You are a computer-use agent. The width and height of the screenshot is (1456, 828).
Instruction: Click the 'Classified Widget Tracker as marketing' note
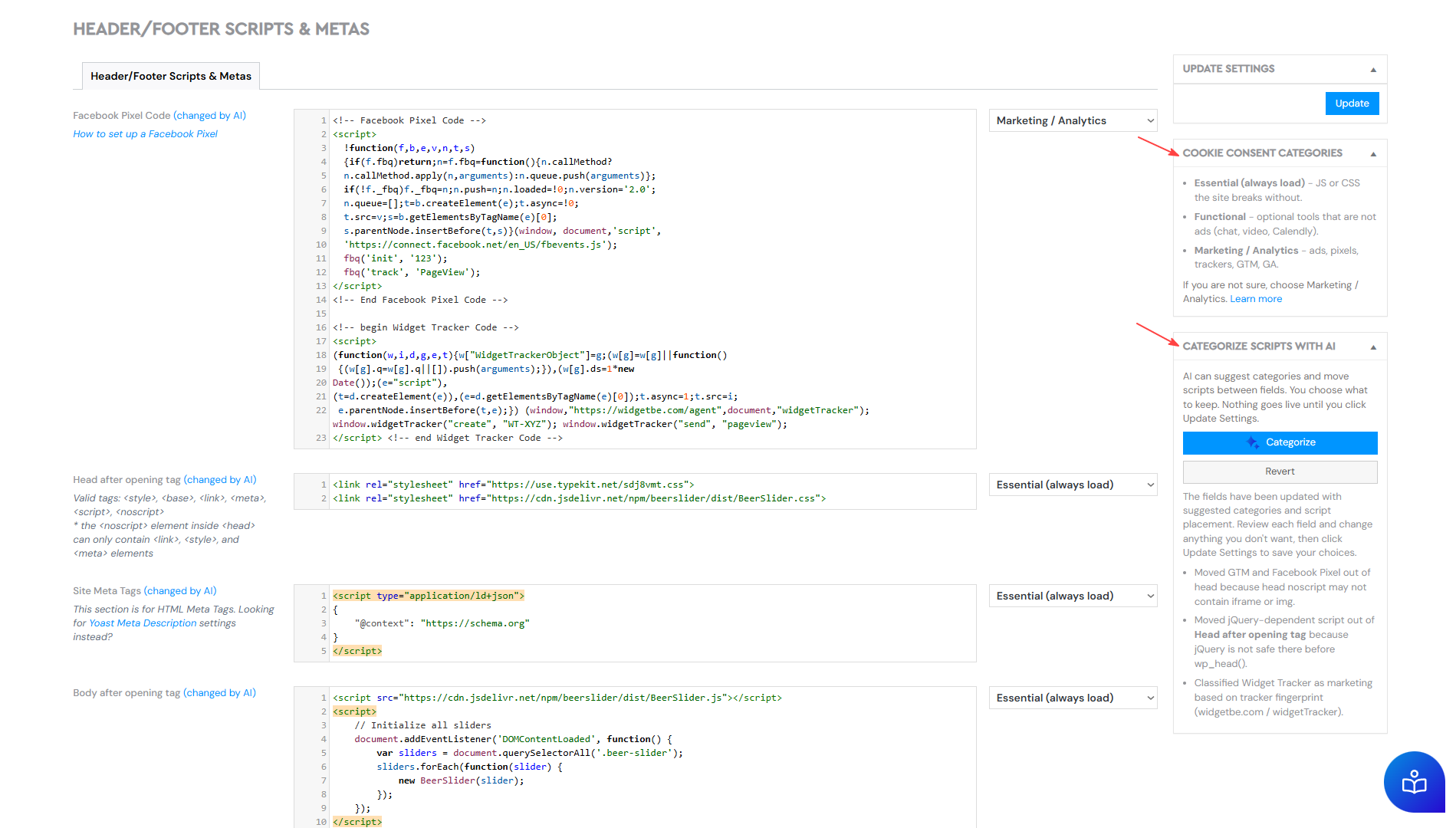pos(1284,698)
